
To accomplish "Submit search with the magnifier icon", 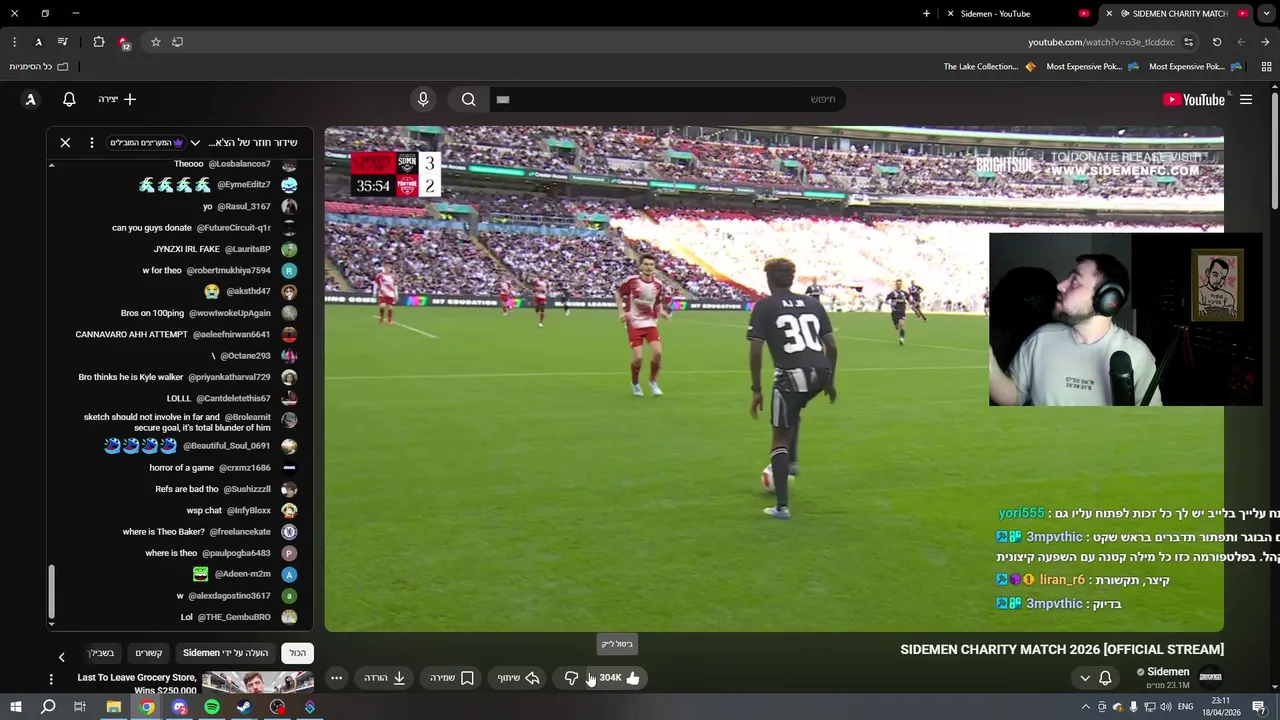I will pyautogui.click(x=468, y=99).
